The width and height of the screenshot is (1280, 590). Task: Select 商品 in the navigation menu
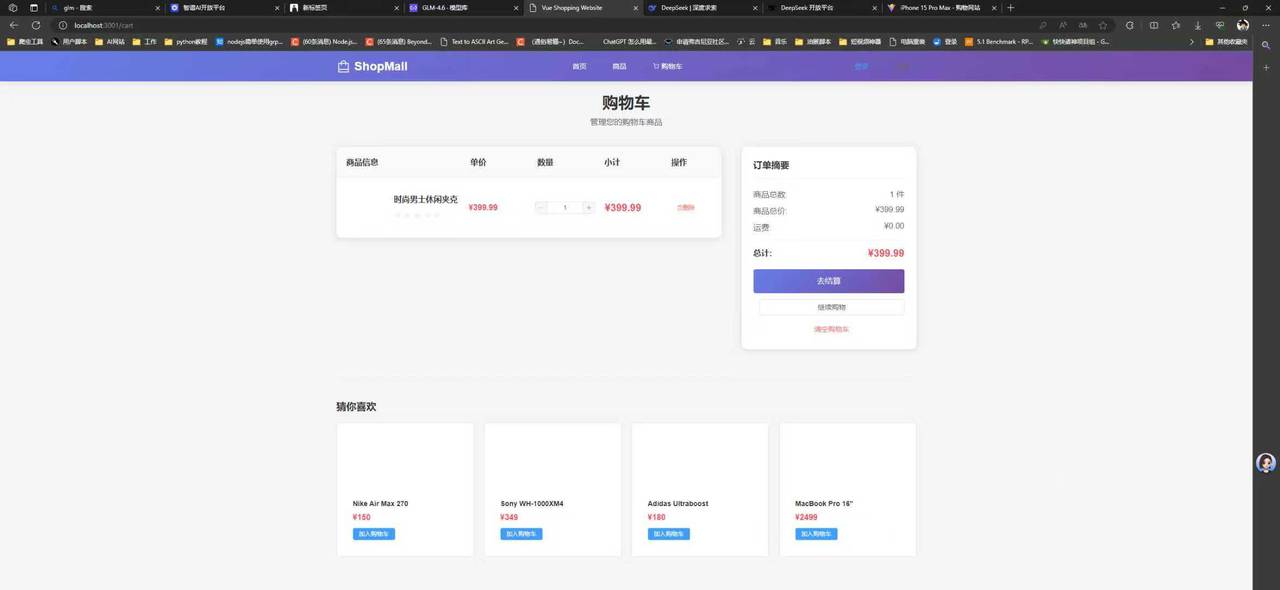click(x=618, y=66)
